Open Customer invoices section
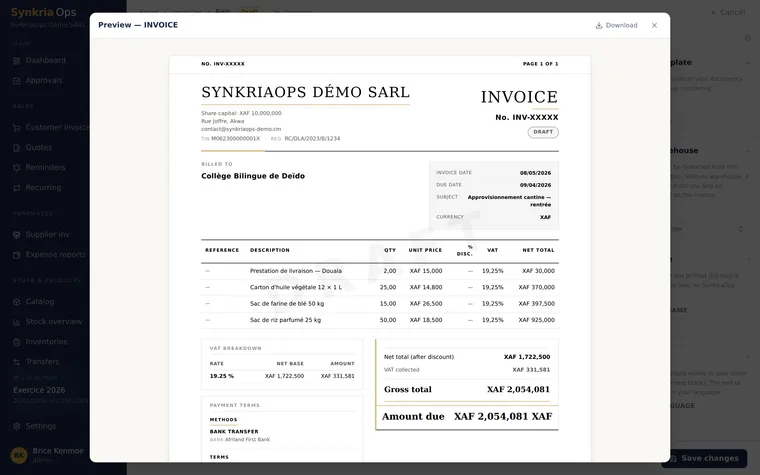Screen dimensions: 760x475 (x=49, y=127)
